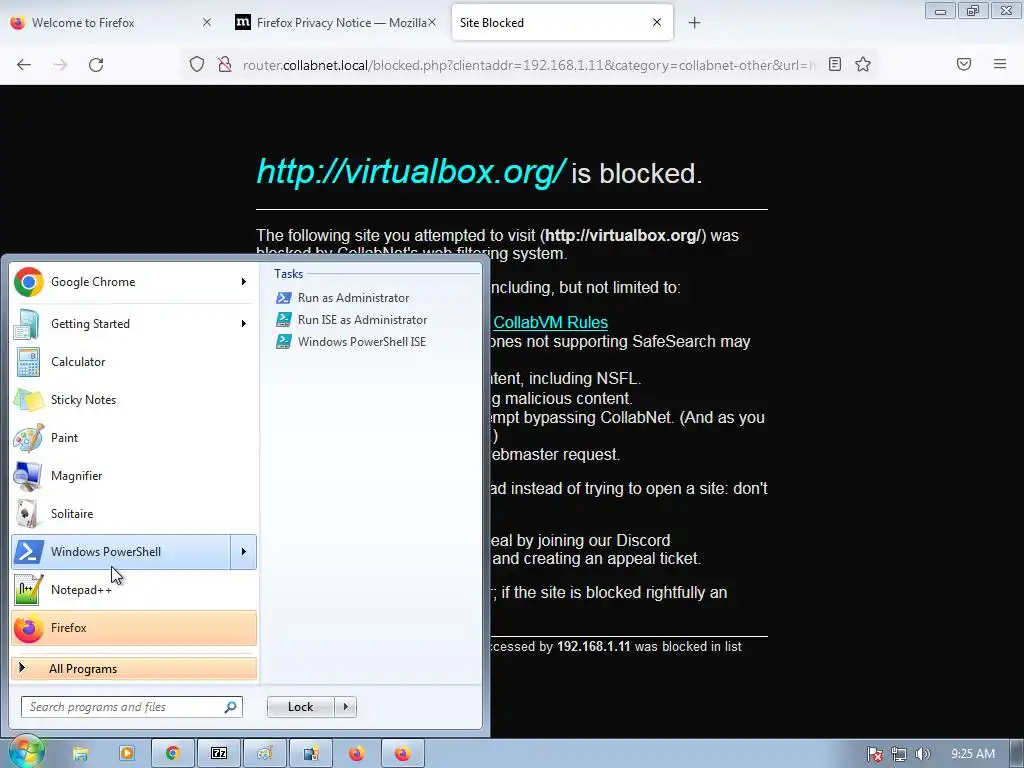This screenshot has height=768, width=1024.
Task: Bookmark this page with the star icon
Action: 863,64
